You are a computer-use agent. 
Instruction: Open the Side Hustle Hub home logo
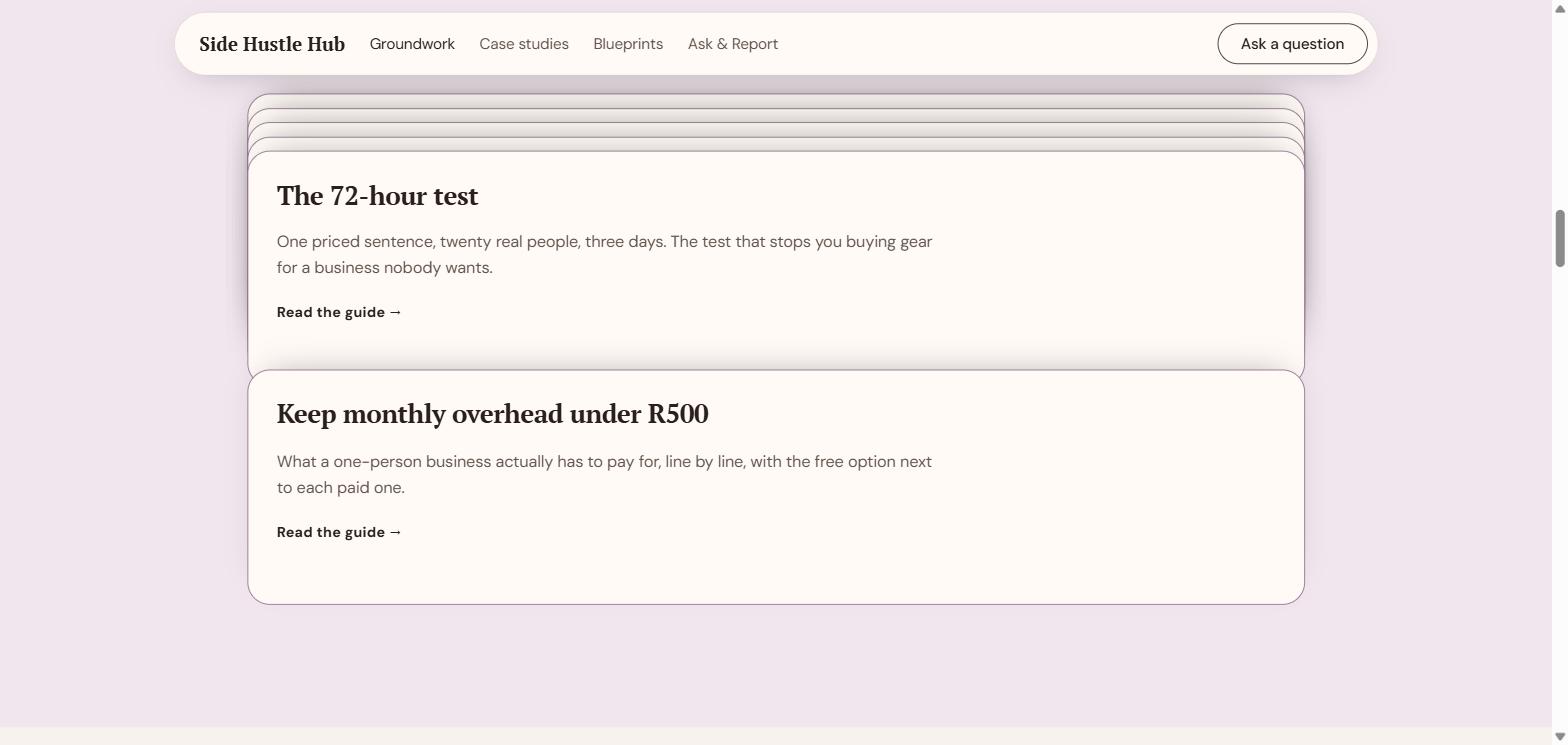[272, 44]
